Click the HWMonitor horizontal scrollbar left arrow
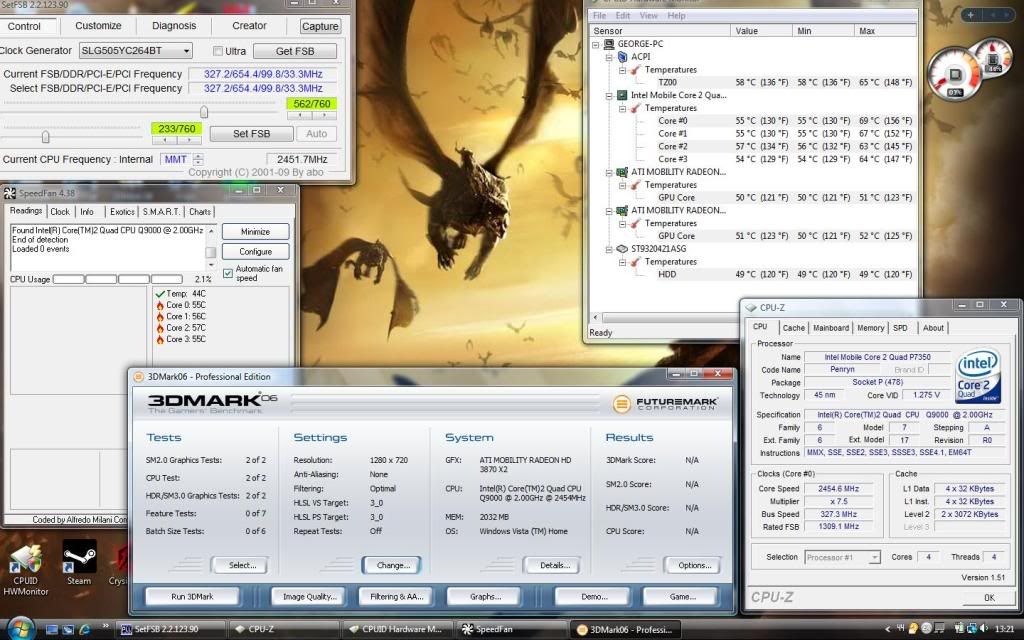Viewport: 1024px width, 640px height. pos(594,317)
